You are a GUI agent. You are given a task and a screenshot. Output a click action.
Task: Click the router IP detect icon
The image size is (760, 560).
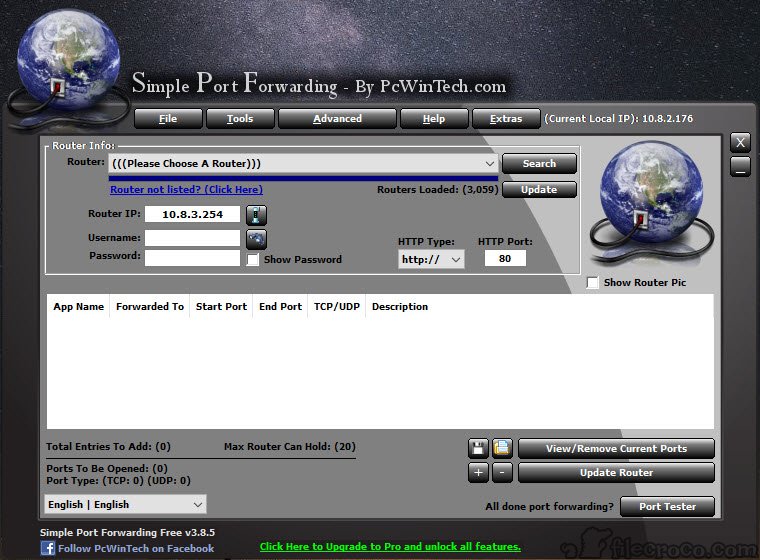click(256, 215)
